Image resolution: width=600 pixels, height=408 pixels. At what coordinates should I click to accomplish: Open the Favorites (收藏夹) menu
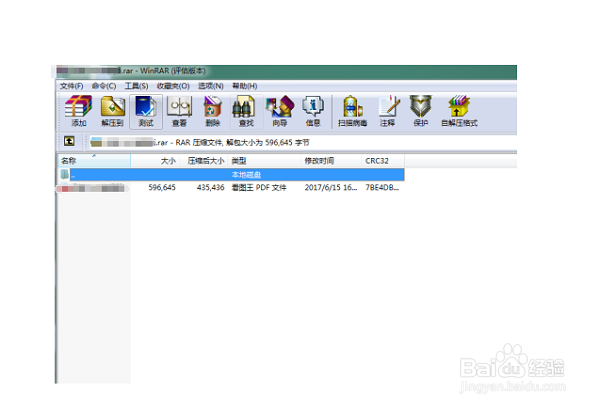click(173, 86)
